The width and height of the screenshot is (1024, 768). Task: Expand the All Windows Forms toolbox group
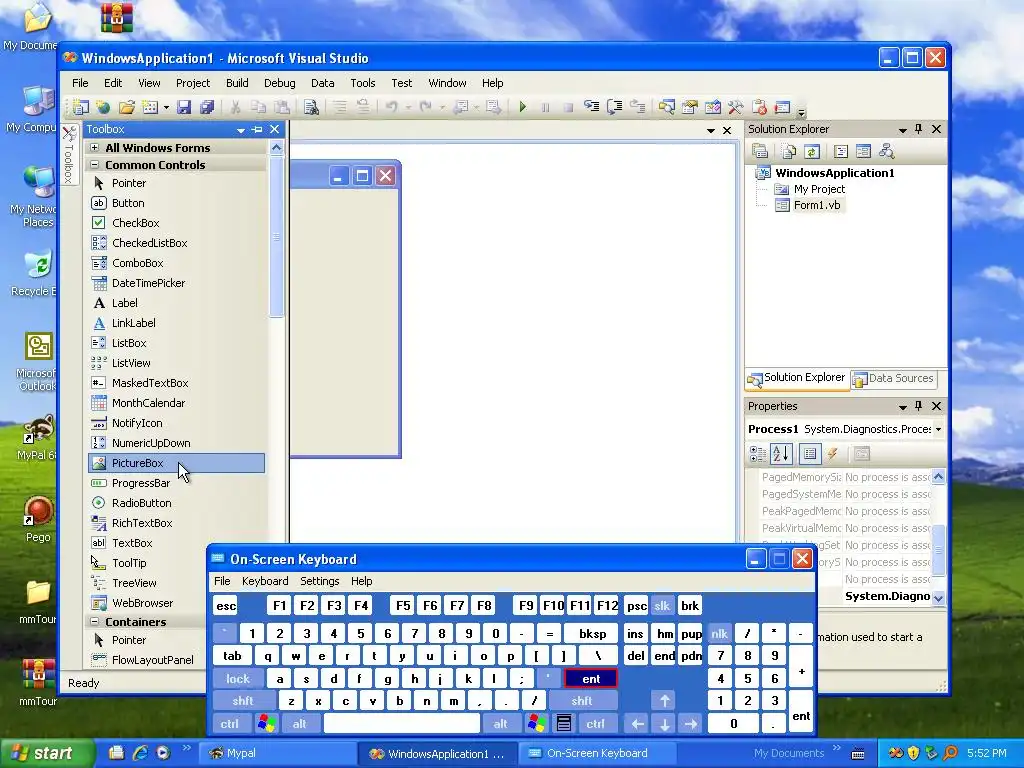coord(95,148)
